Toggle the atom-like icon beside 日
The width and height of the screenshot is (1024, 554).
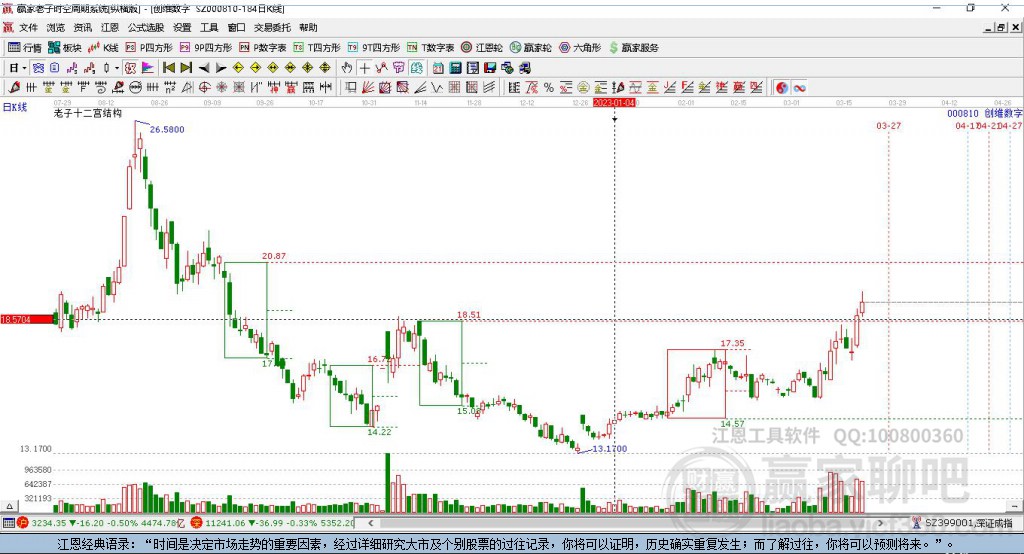coord(38,68)
